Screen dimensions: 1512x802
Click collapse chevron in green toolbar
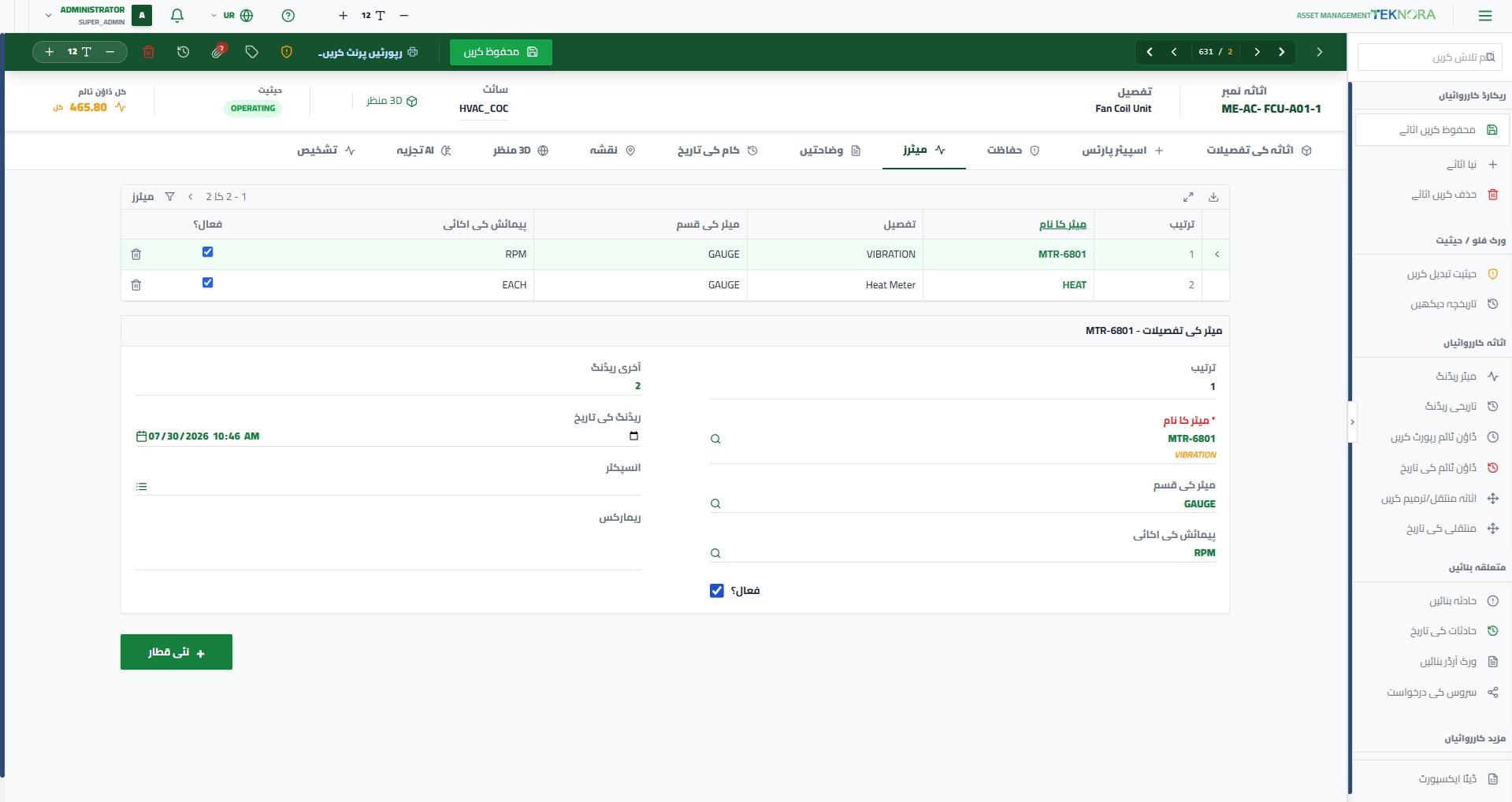coord(1319,52)
